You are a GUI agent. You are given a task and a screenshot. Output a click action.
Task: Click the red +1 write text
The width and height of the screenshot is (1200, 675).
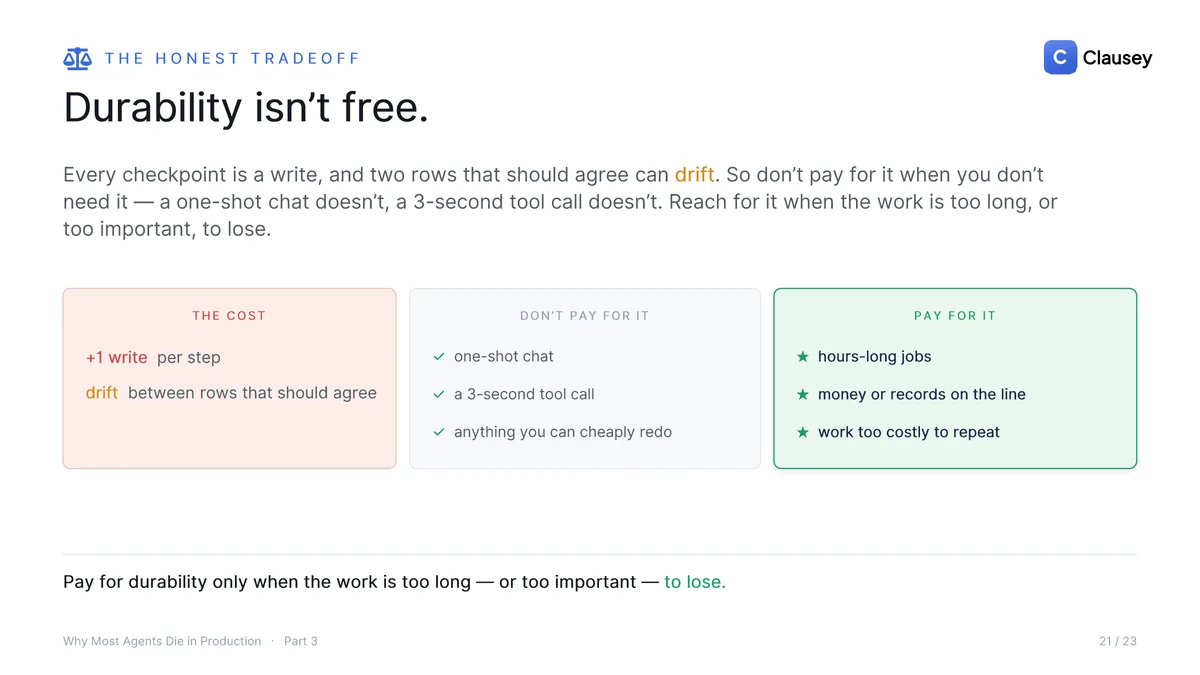click(116, 357)
